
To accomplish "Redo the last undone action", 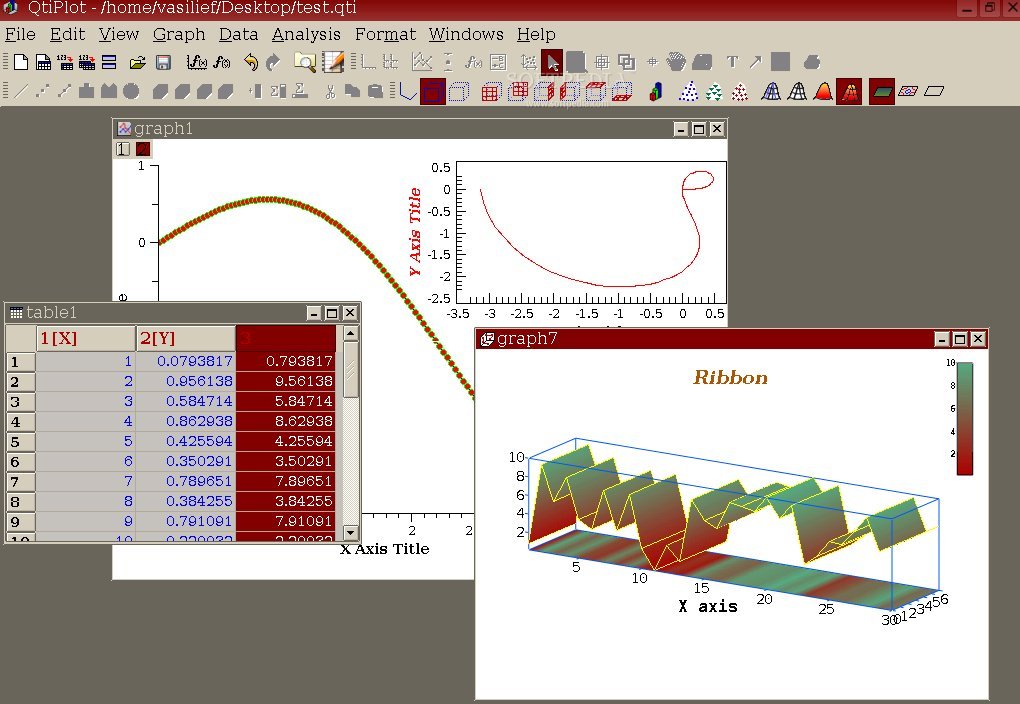I will (x=272, y=62).
